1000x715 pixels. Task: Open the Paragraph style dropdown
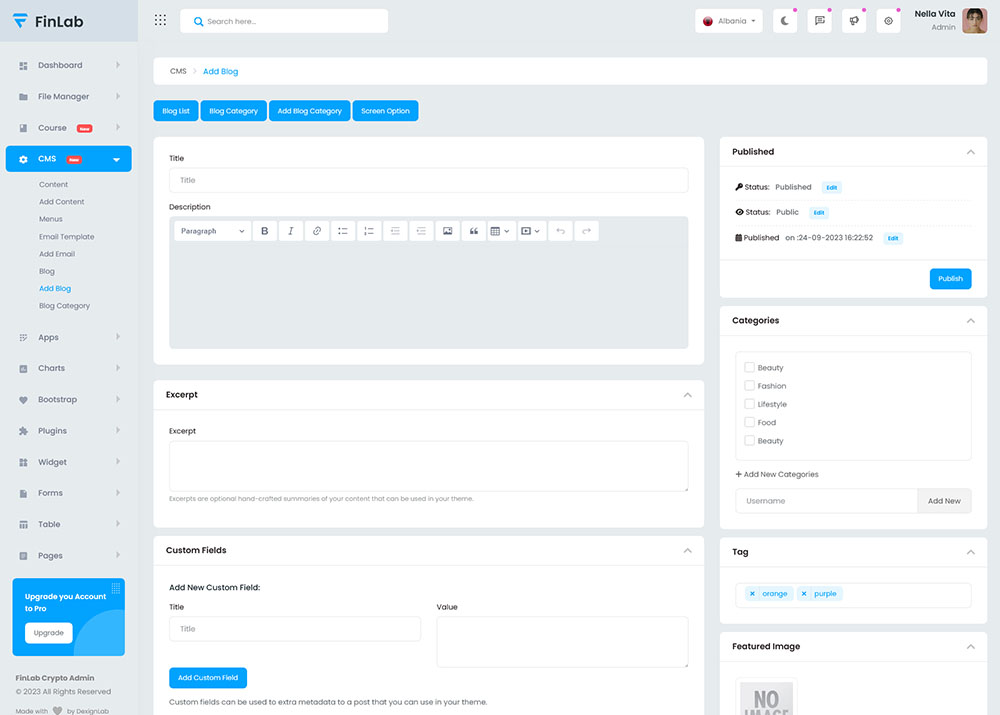coord(212,231)
